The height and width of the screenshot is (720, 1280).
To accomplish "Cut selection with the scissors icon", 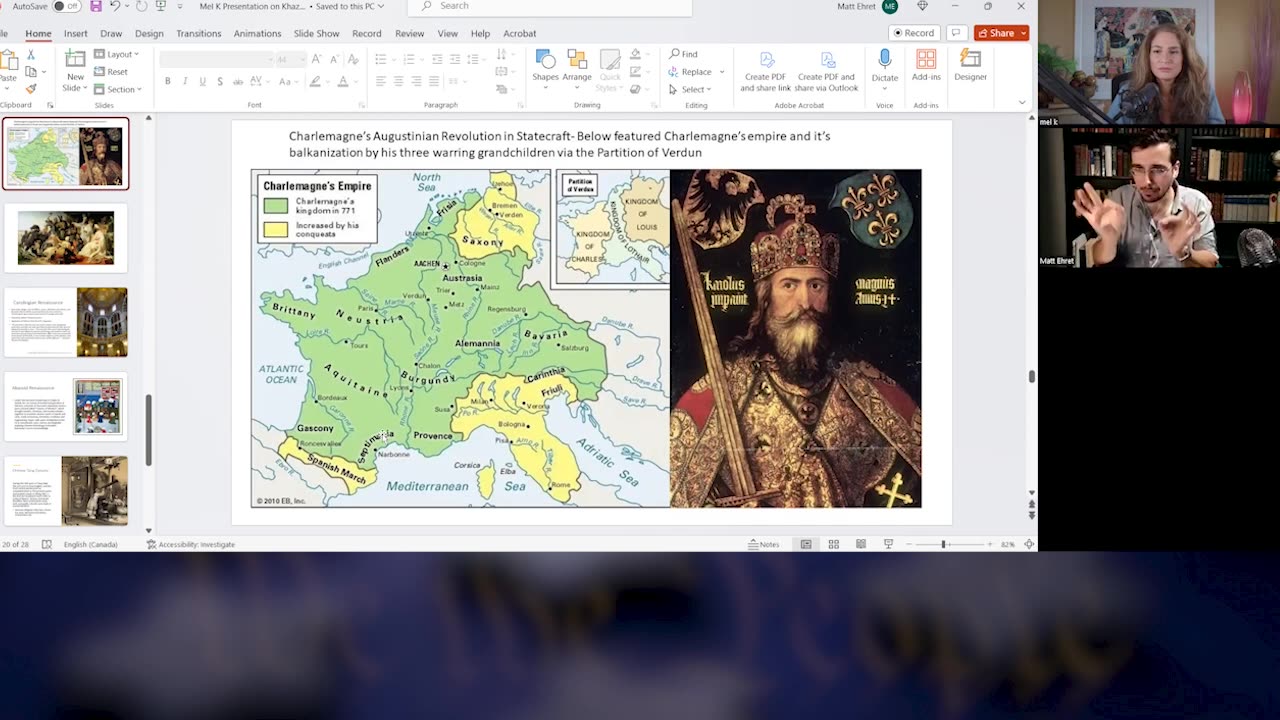I will [x=31, y=55].
